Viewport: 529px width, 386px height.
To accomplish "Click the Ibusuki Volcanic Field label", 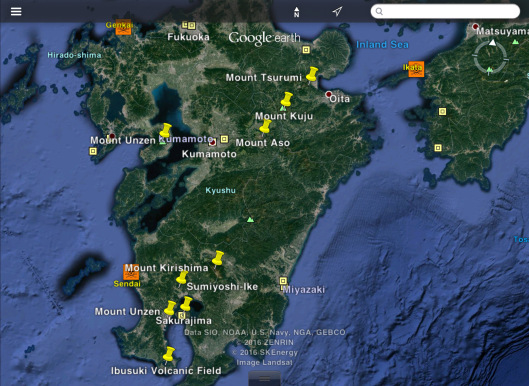I will [166, 371].
